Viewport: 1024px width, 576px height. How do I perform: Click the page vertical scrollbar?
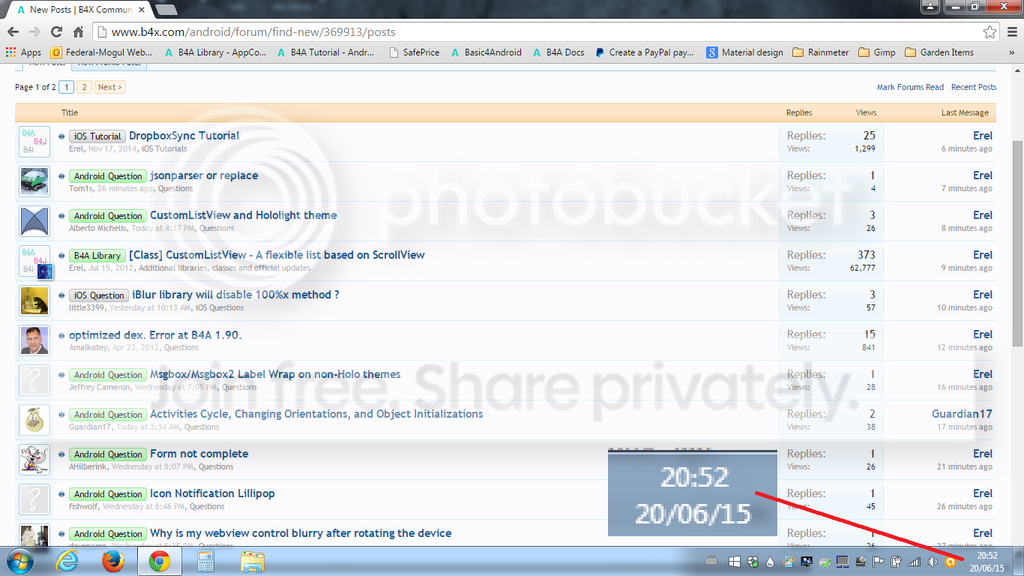1017,243
